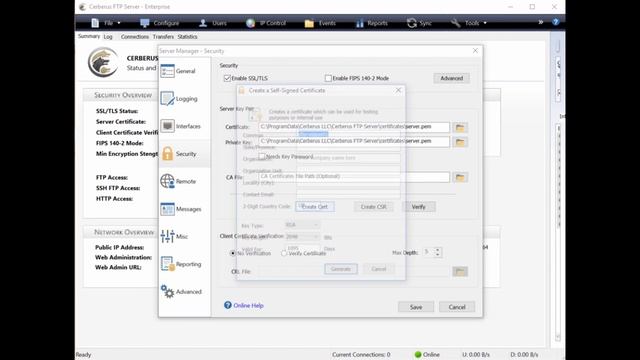Click Cancel in Server Manager dialog
The height and width of the screenshot is (360, 640).
coord(457,307)
